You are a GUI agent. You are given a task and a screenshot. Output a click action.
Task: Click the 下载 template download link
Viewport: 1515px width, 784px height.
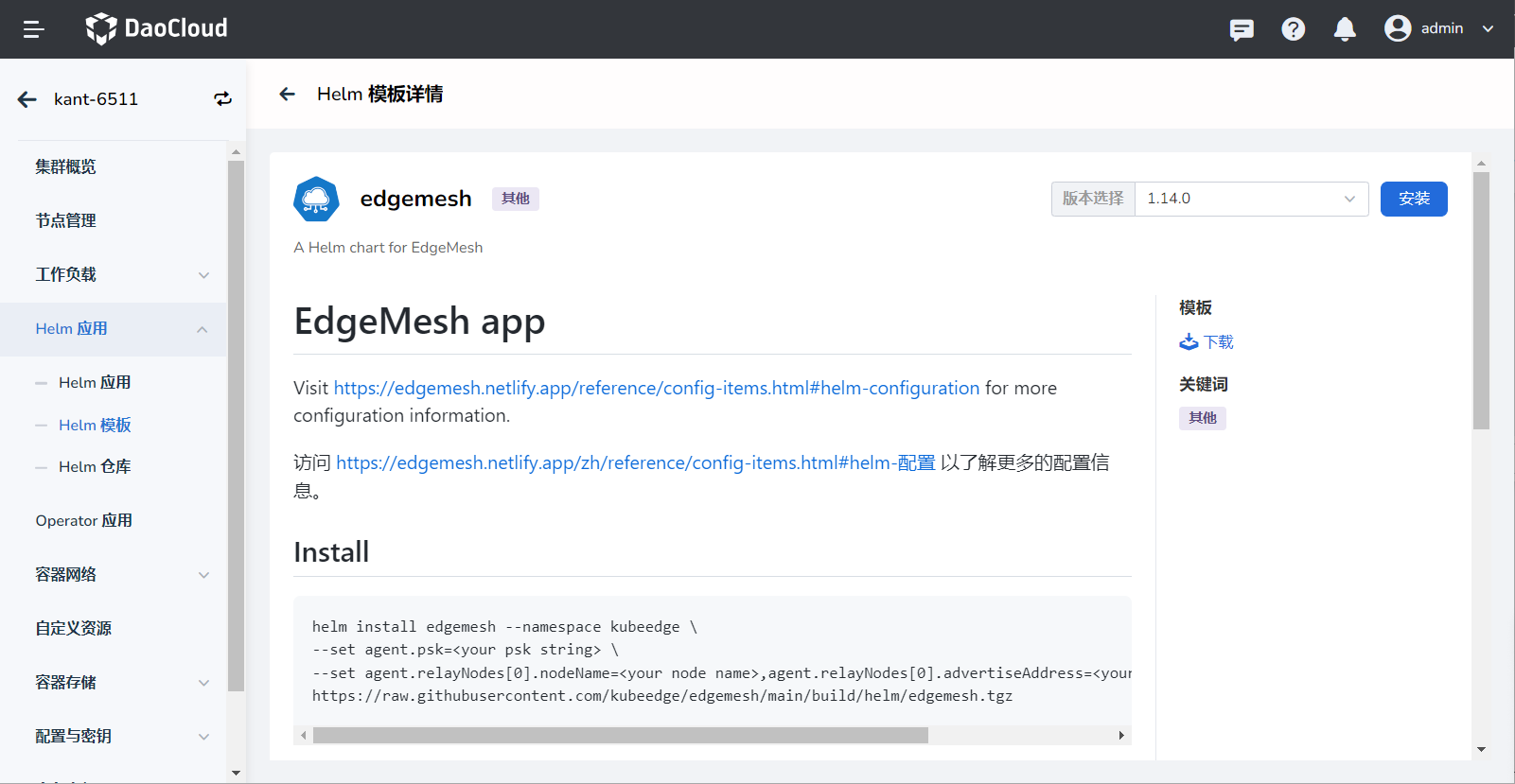pos(1219,341)
